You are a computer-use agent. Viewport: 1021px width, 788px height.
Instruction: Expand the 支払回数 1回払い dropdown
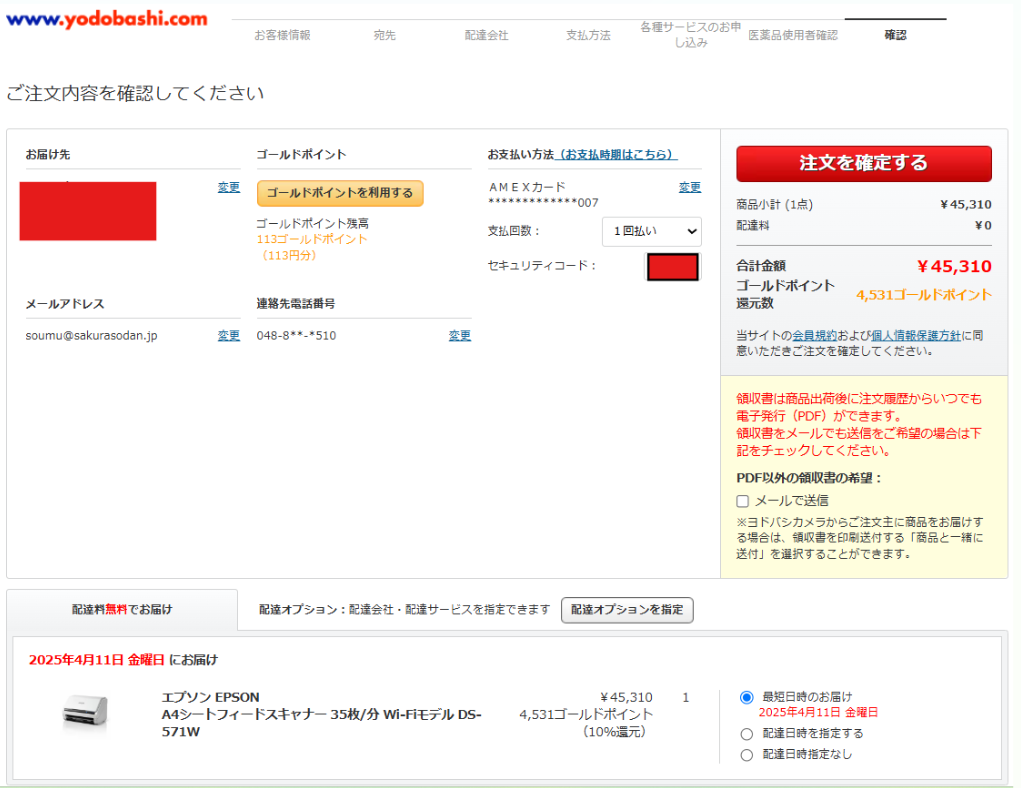652,231
